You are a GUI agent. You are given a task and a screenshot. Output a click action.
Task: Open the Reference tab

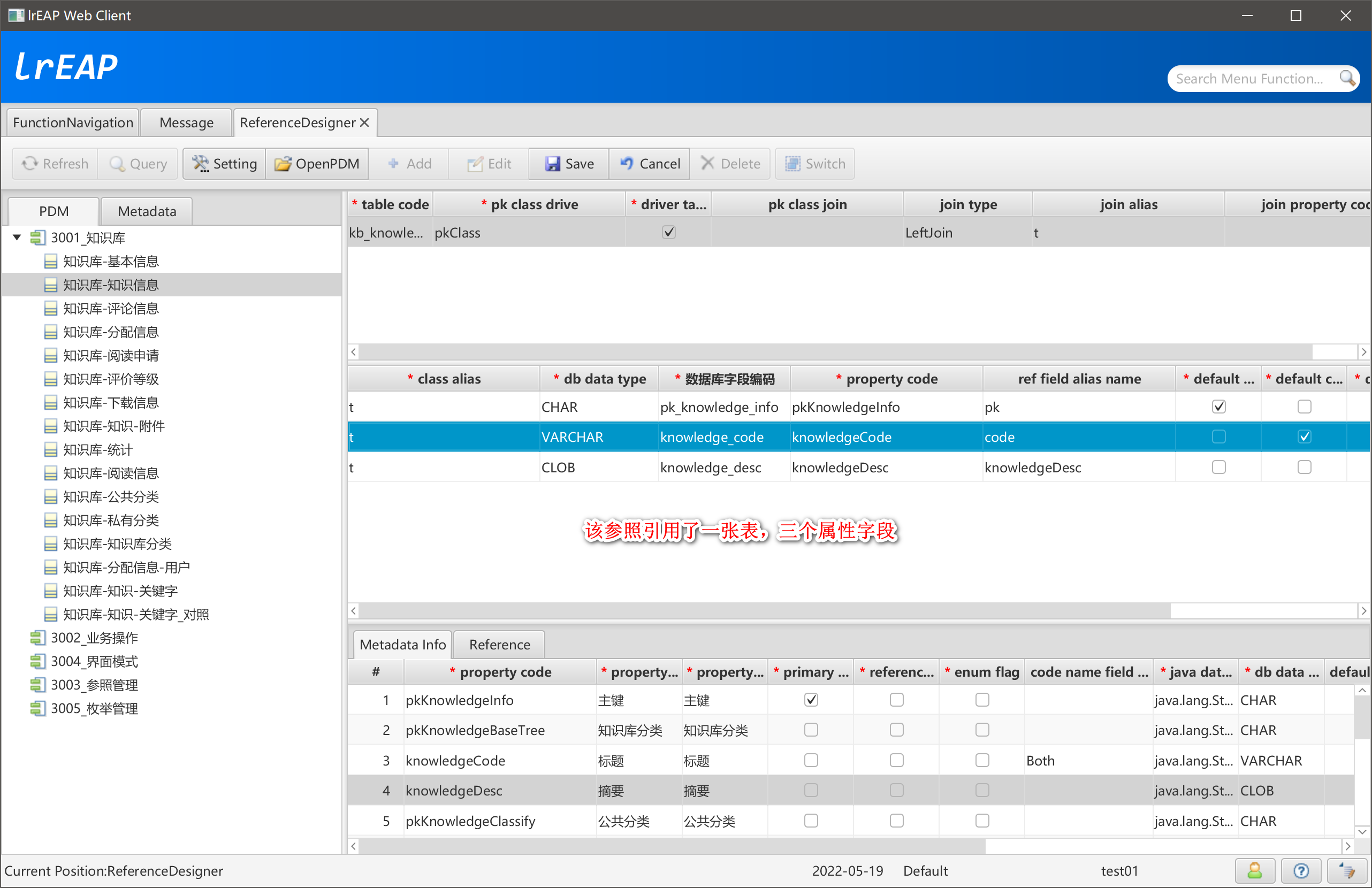click(x=499, y=644)
